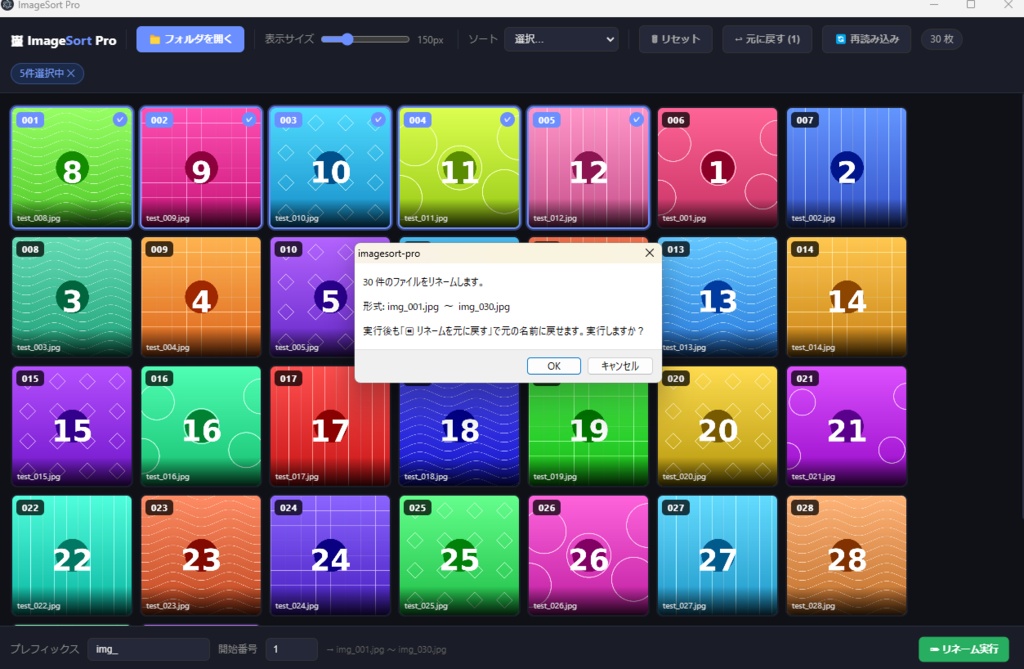Select thumbnail test_001.jpg
The height and width of the screenshot is (669, 1024).
click(x=717, y=167)
